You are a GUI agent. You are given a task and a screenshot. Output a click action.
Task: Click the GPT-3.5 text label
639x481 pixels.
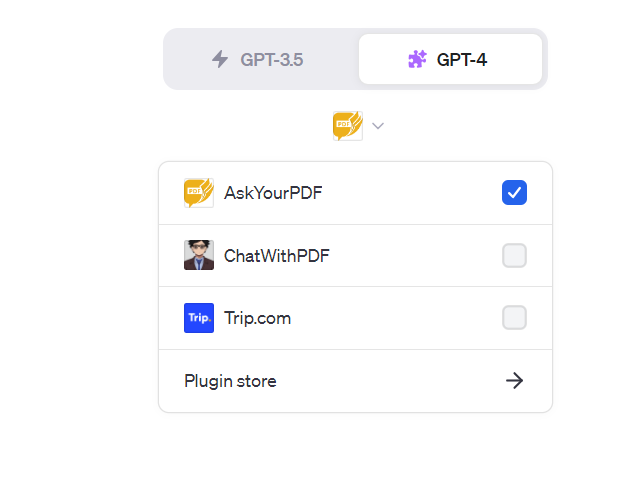(x=271, y=59)
